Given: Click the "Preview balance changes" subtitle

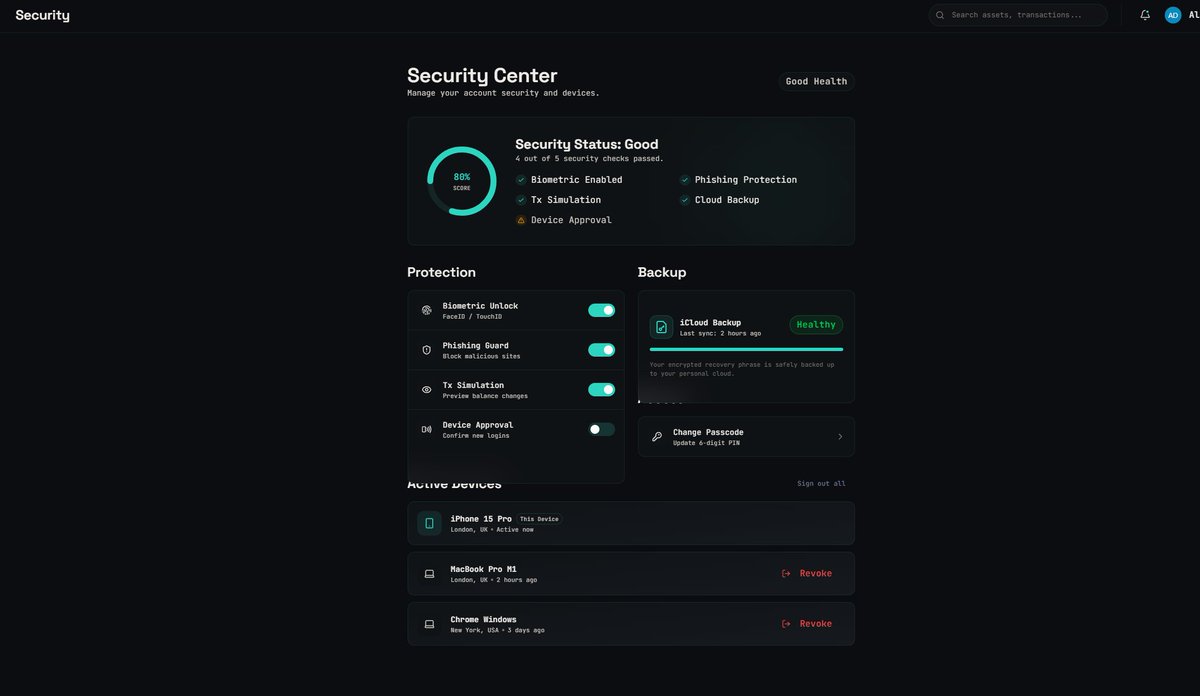Looking at the screenshot, I should point(485,396).
